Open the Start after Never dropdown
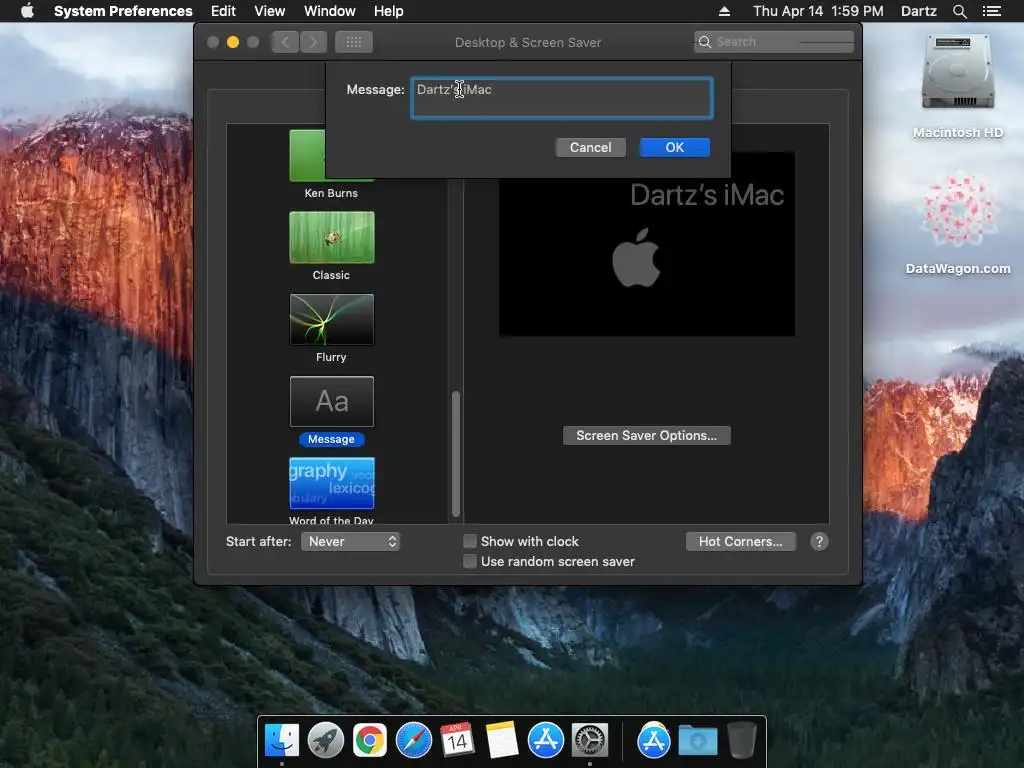1024x768 pixels. coord(351,541)
